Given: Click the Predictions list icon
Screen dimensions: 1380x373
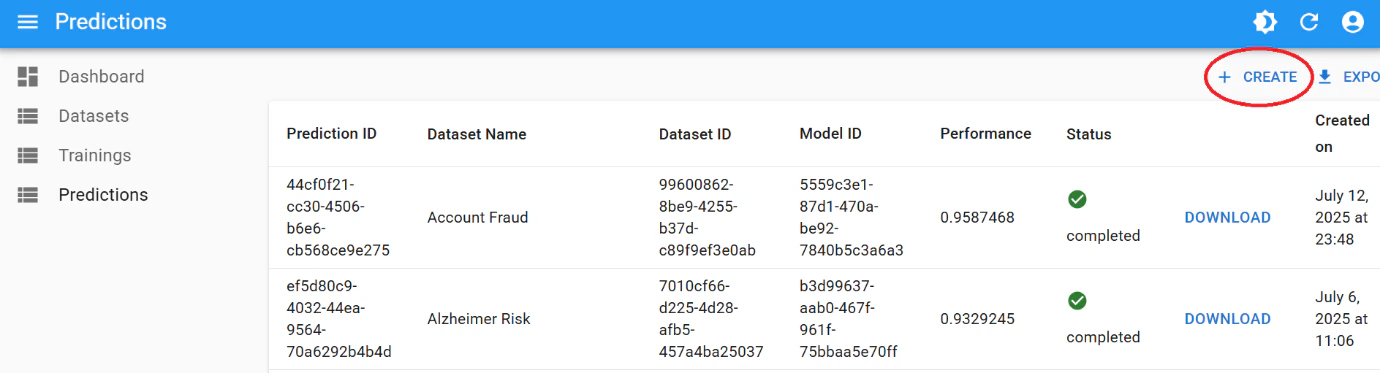Looking at the screenshot, I should tap(28, 195).
